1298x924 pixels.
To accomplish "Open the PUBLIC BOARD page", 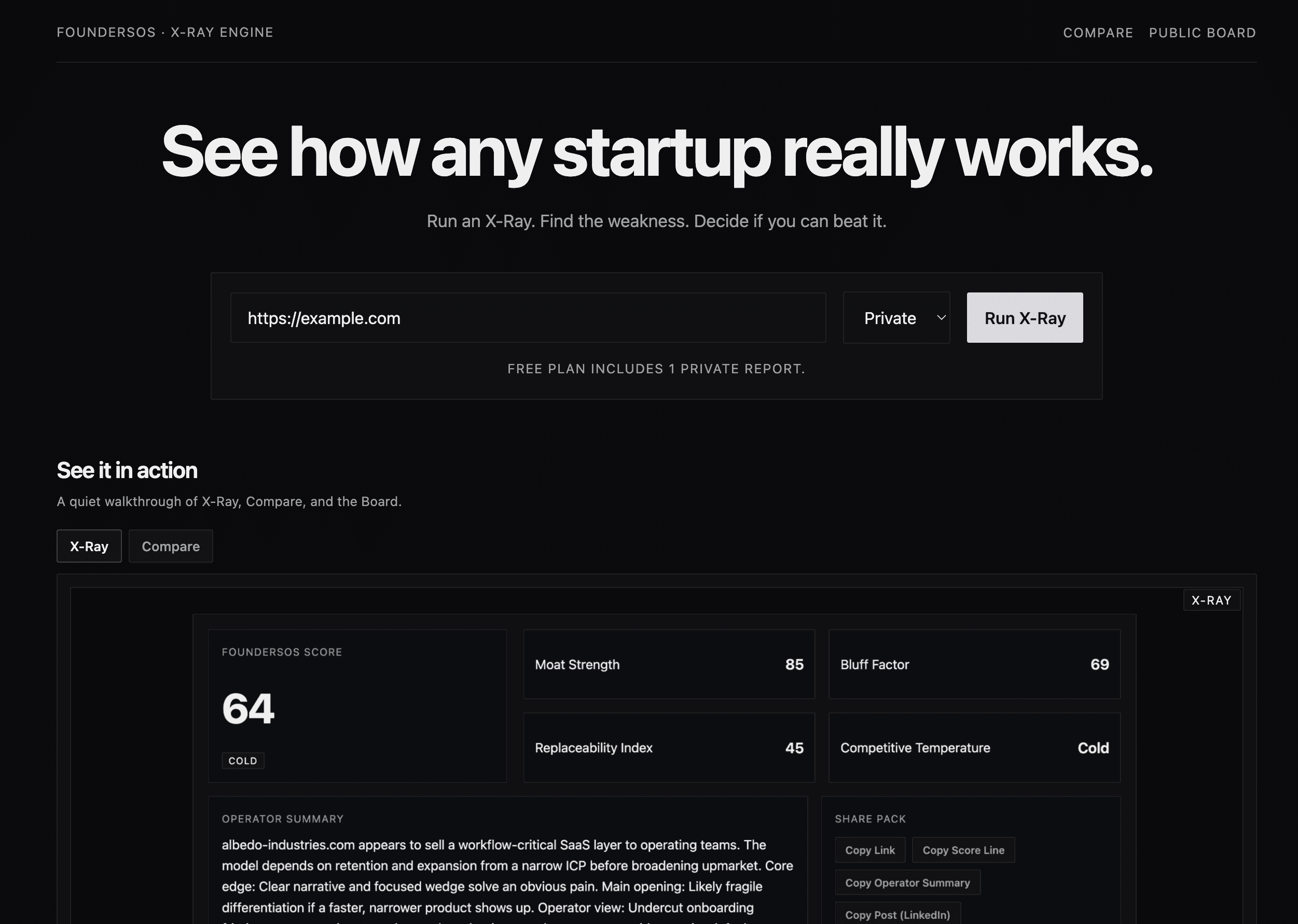I will click(x=1203, y=33).
